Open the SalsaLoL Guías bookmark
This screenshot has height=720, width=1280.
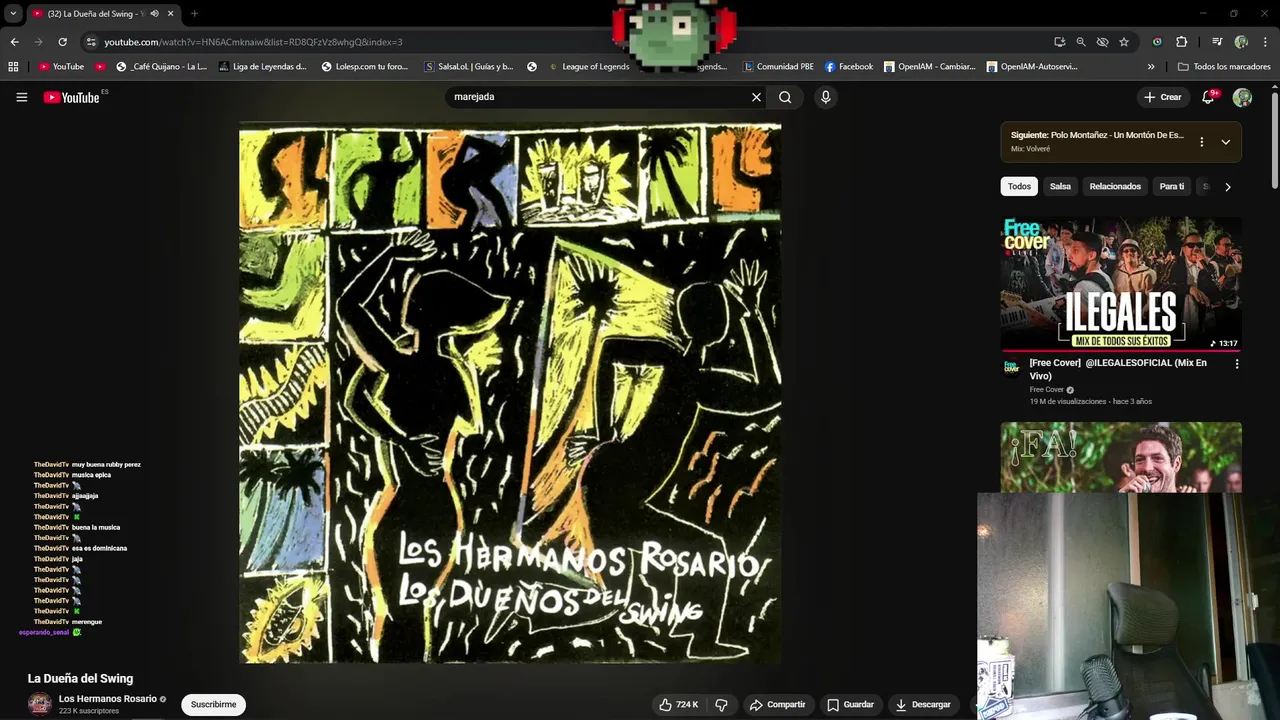coord(469,67)
